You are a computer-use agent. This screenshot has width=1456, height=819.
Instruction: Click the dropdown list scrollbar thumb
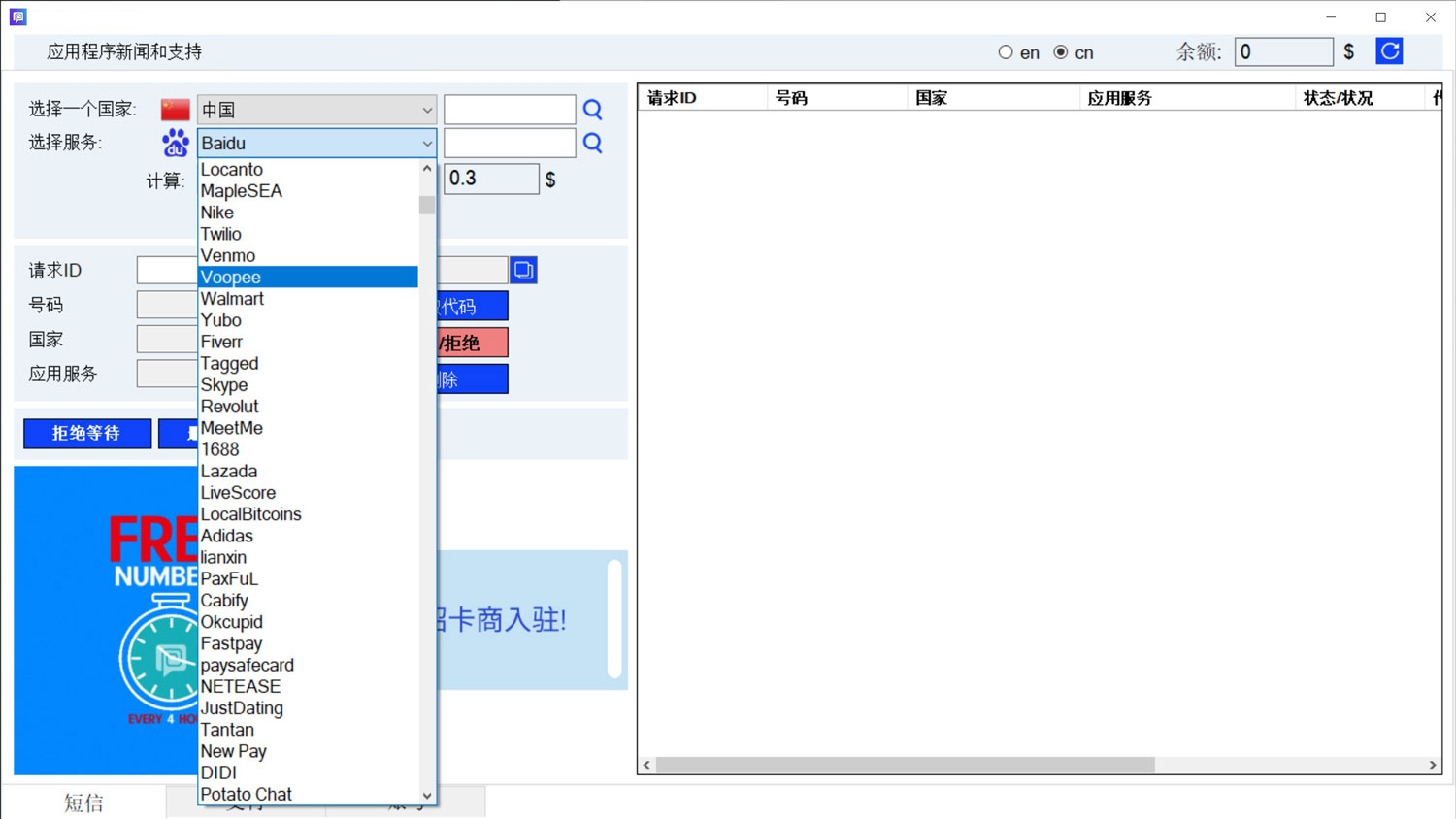point(427,205)
